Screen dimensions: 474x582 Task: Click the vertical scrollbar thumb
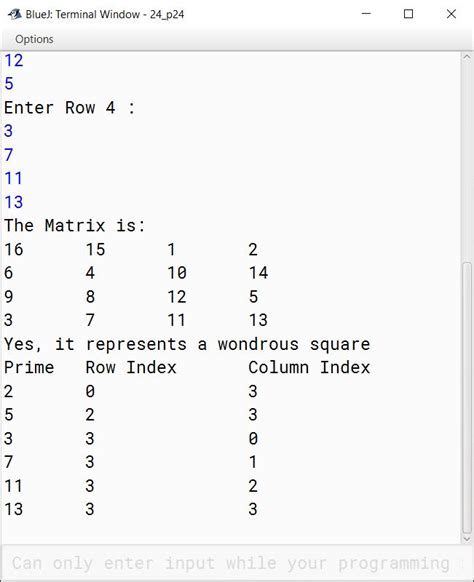click(467, 398)
